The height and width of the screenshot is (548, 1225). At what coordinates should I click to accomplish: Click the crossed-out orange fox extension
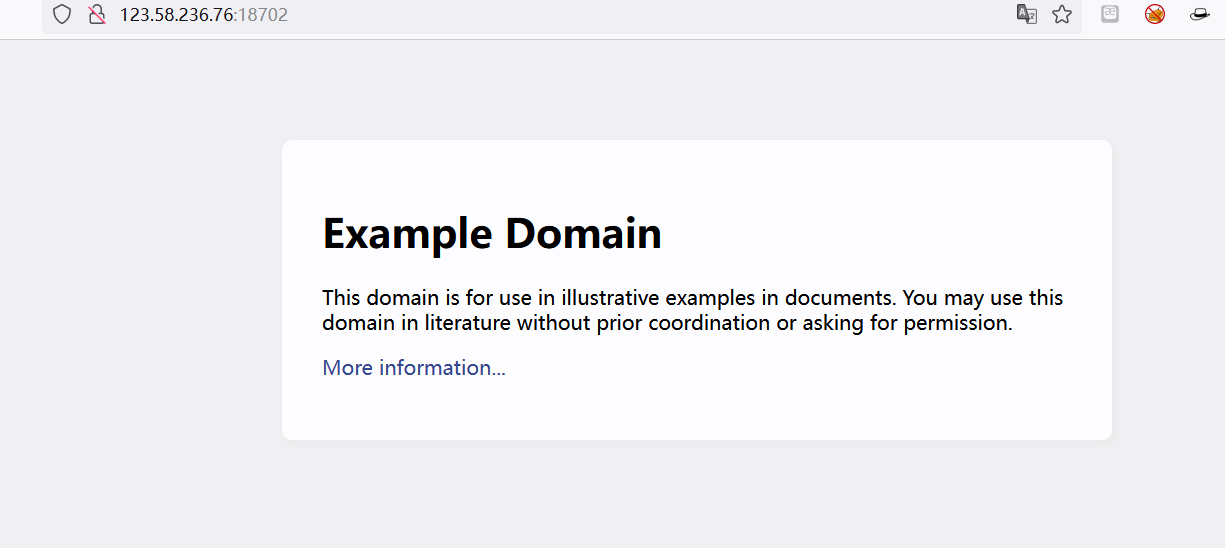click(1155, 14)
